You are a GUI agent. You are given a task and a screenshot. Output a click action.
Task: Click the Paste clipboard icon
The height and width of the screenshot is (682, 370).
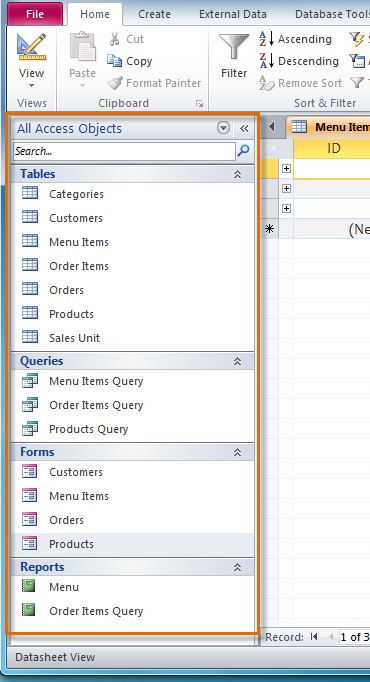[83, 47]
